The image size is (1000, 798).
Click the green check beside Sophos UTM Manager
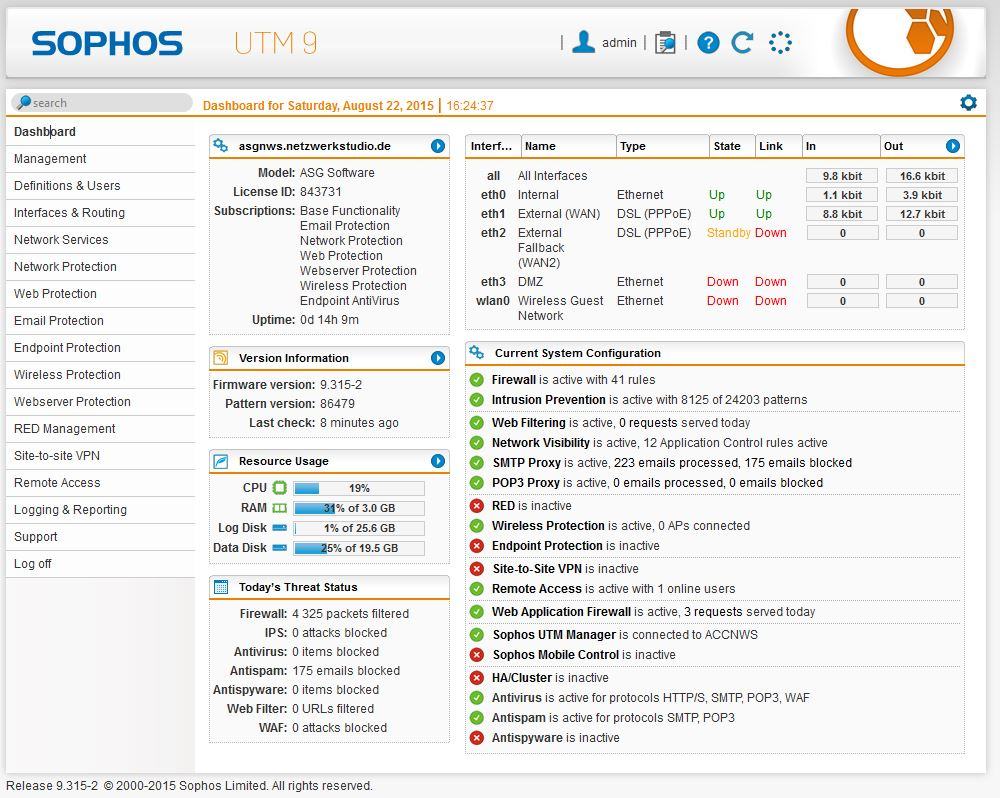pyautogui.click(x=476, y=635)
